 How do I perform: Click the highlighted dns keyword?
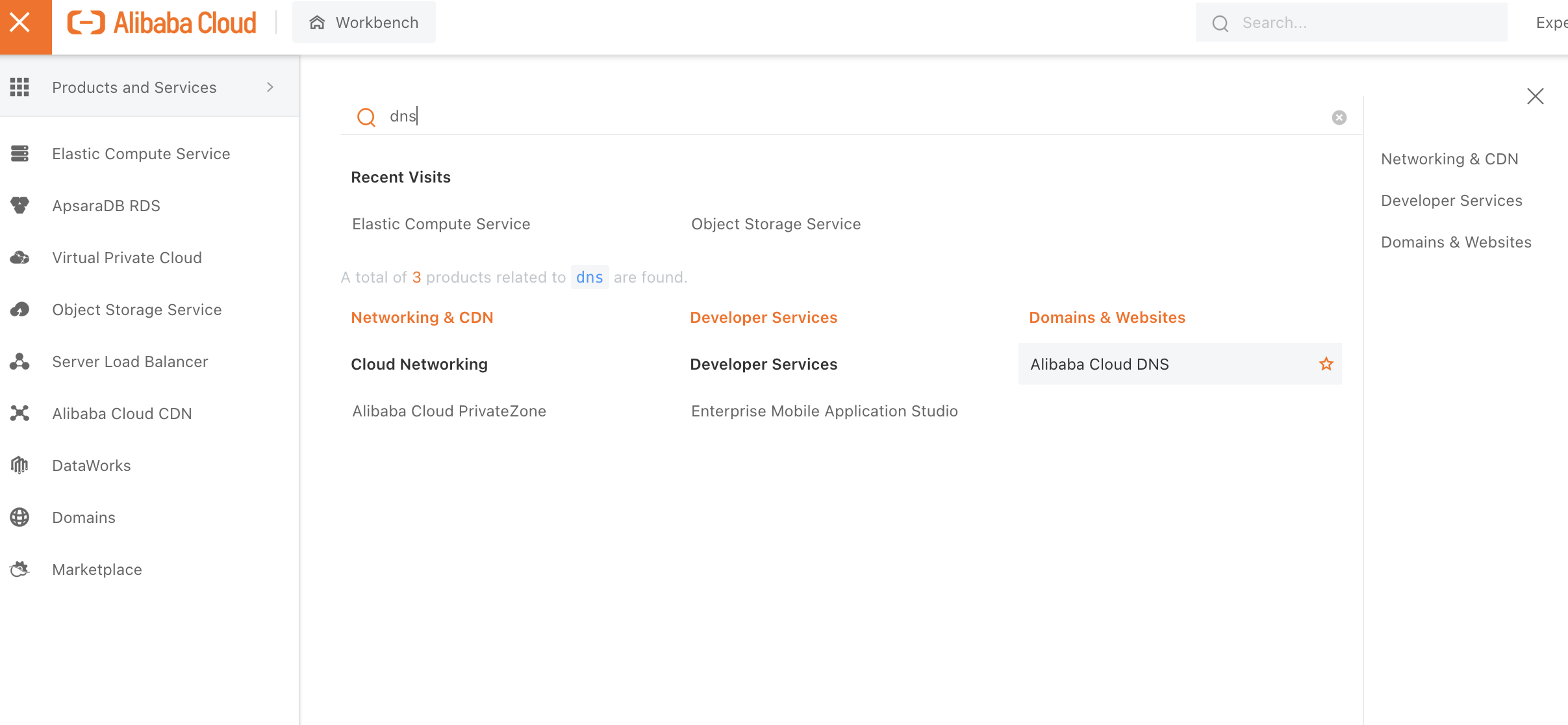[x=589, y=277]
